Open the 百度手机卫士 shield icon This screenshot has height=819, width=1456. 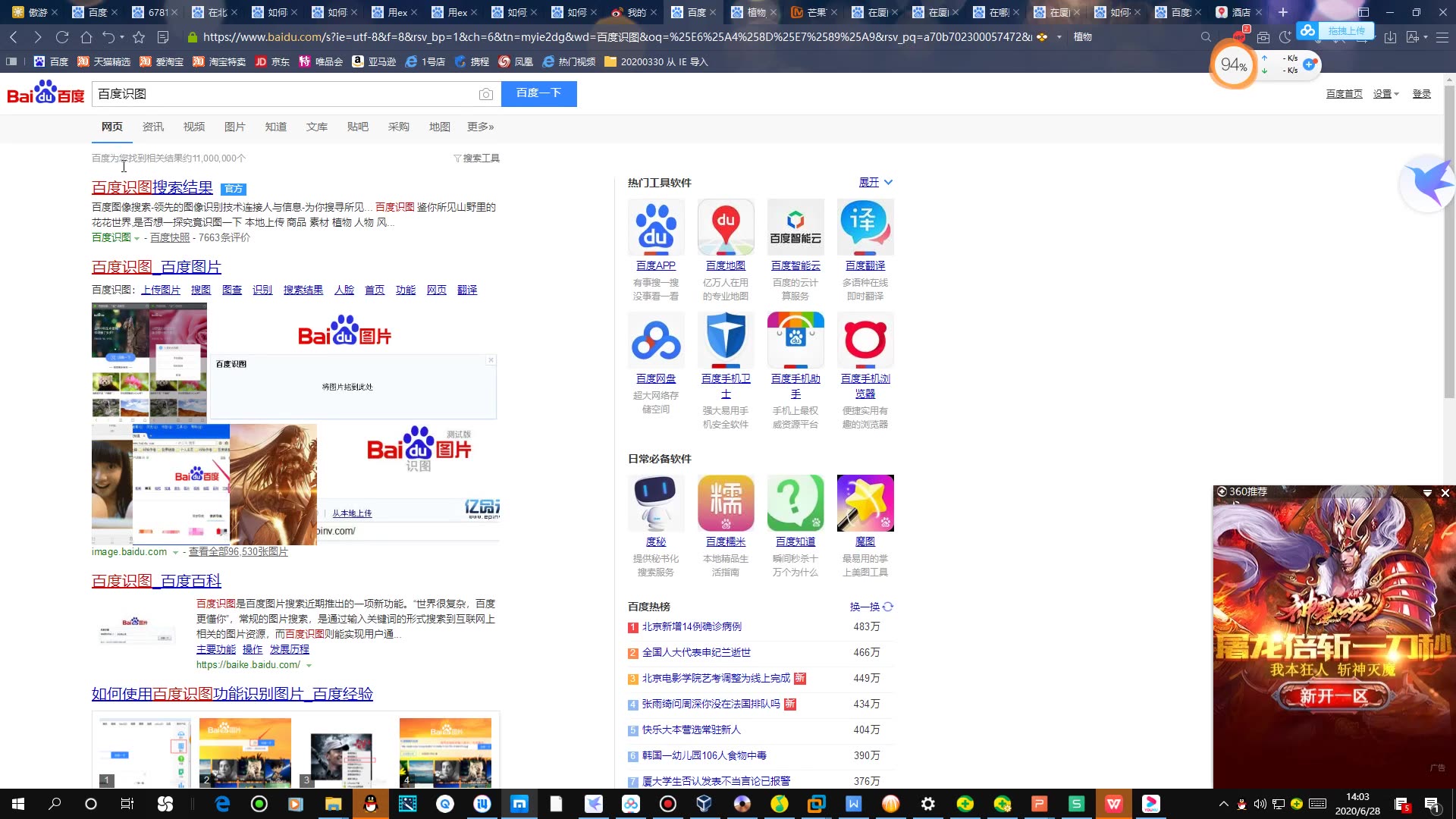tap(726, 340)
